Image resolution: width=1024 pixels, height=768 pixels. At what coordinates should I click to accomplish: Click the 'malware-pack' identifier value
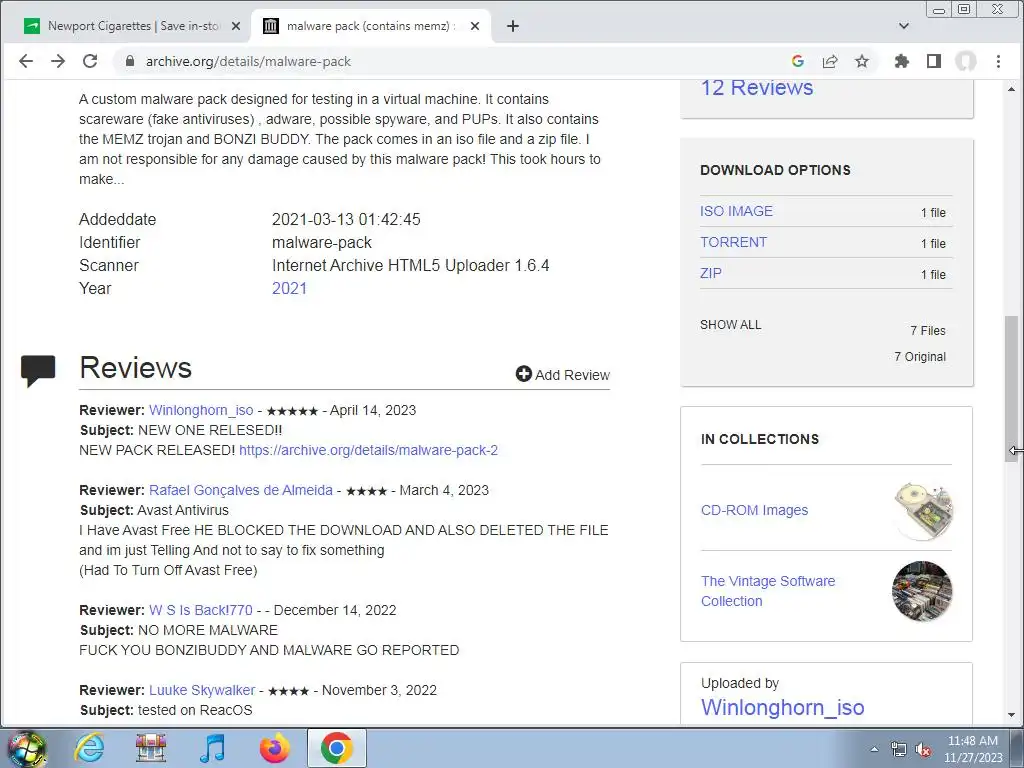point(321,242)
